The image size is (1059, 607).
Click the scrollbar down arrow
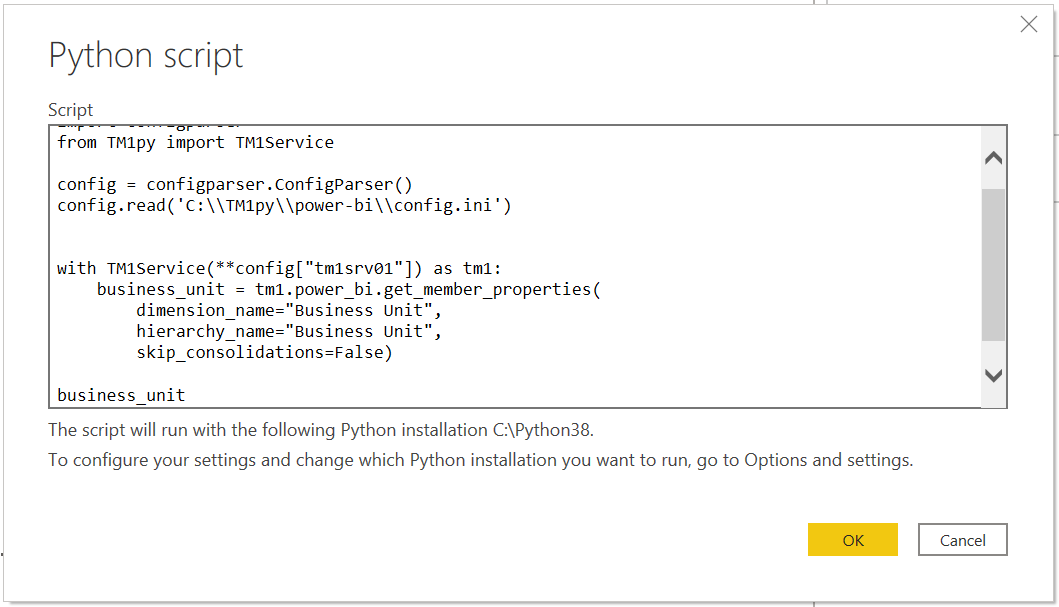tap(993, 375)
